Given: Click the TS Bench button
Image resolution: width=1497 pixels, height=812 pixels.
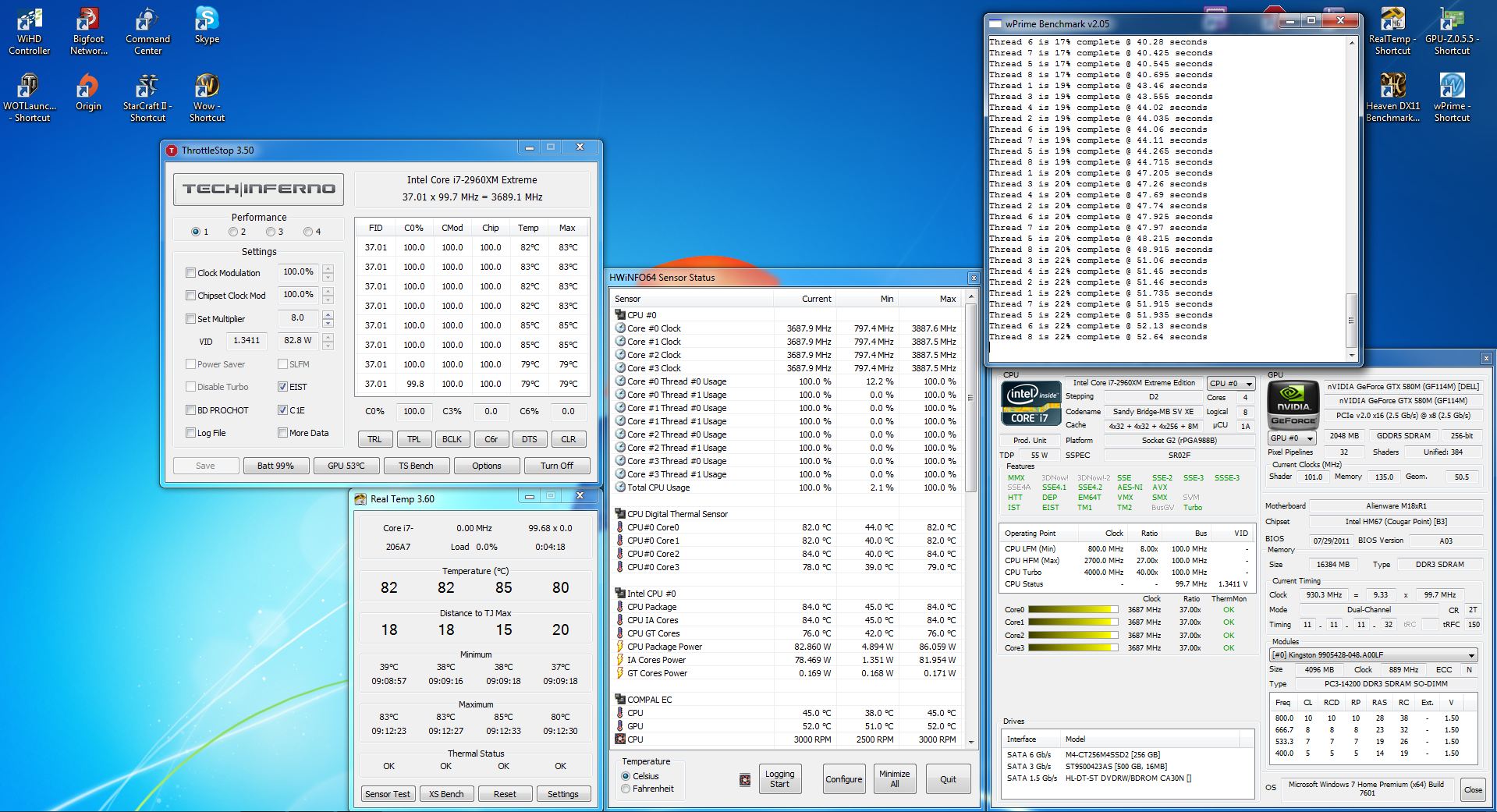Looking at the screenshot, I should click(416, 466).
